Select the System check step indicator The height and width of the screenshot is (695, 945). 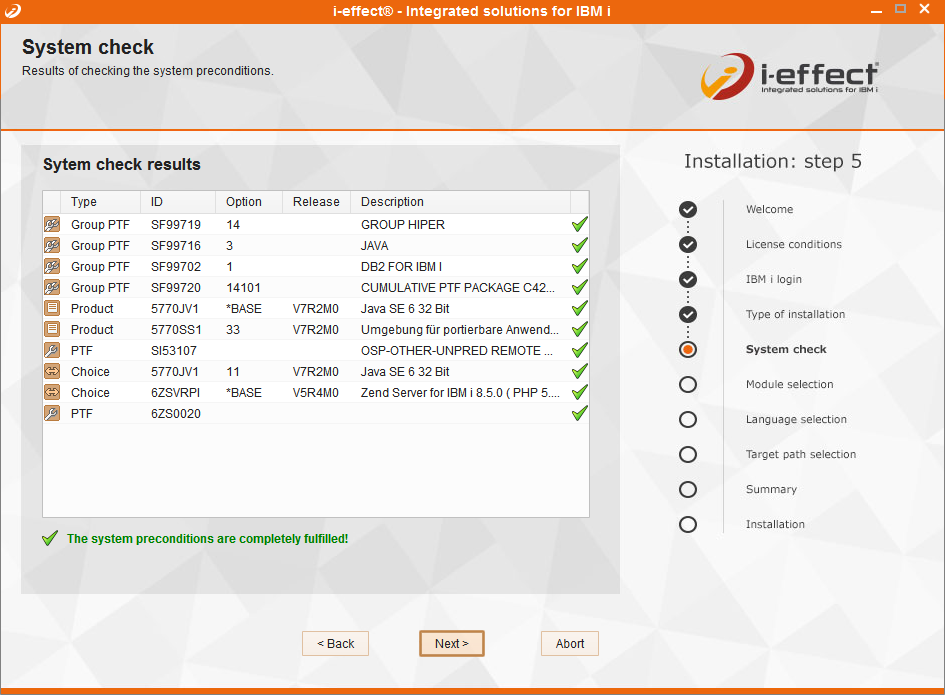[688, 350]
